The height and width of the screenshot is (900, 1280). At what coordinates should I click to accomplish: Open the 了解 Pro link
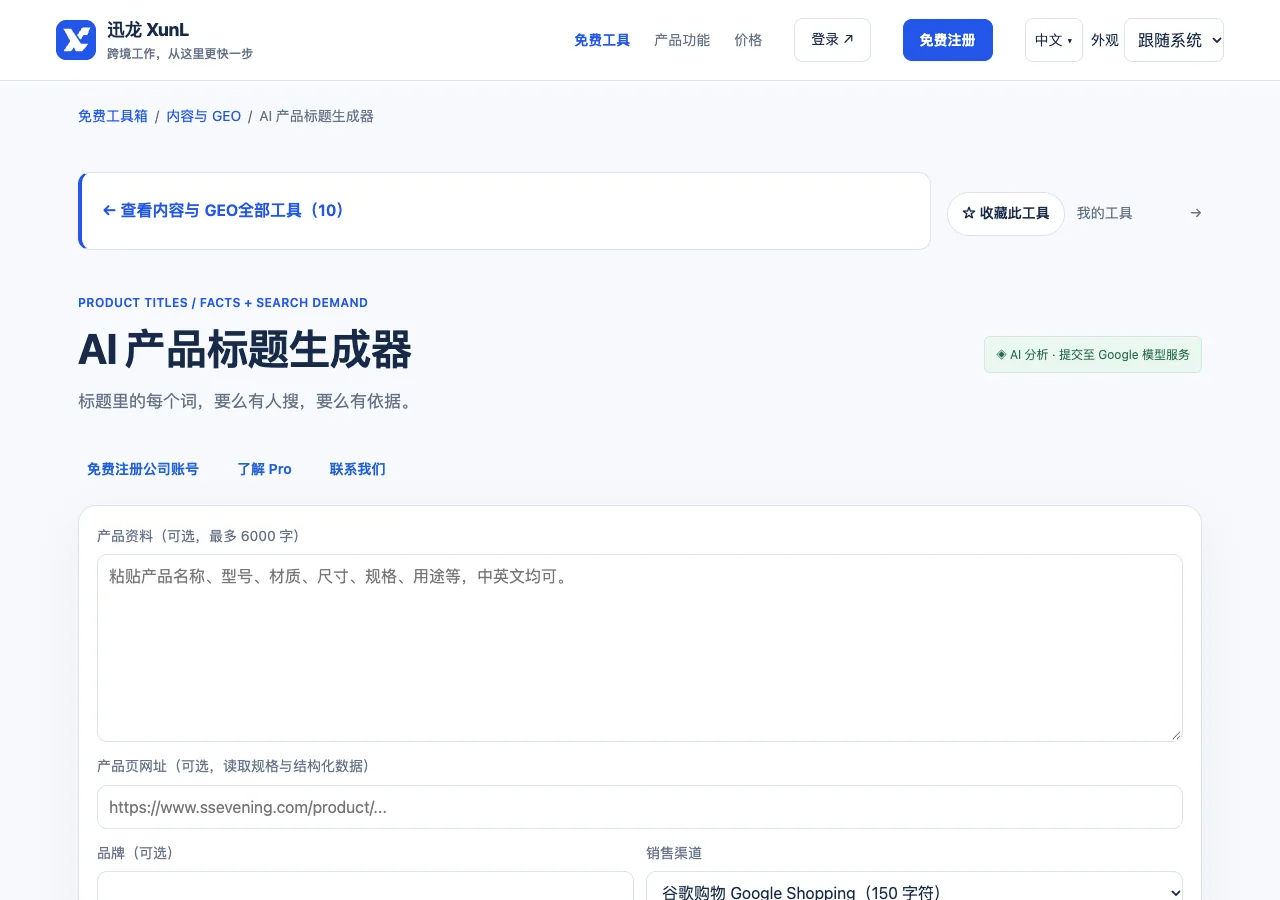point(265,469)
